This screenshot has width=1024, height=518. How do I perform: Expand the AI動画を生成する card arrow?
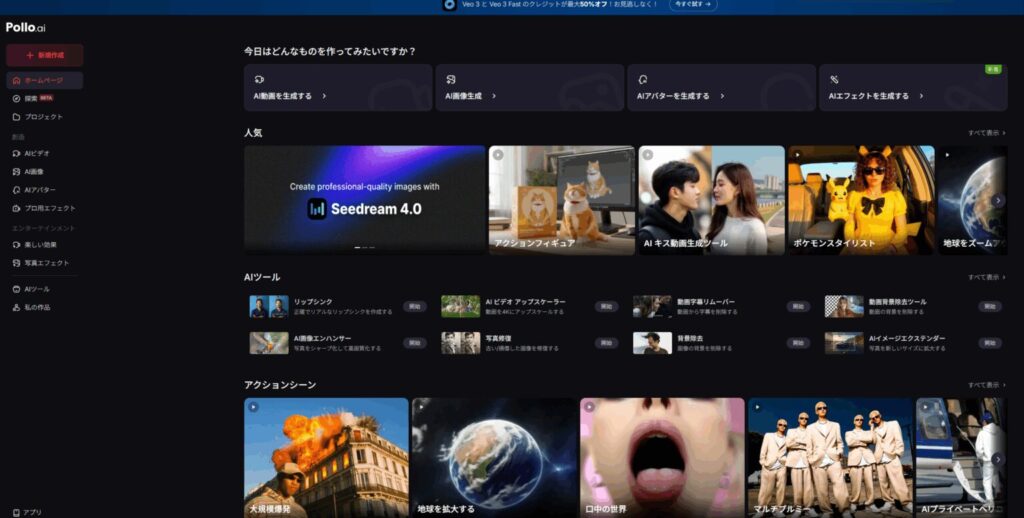324,96
